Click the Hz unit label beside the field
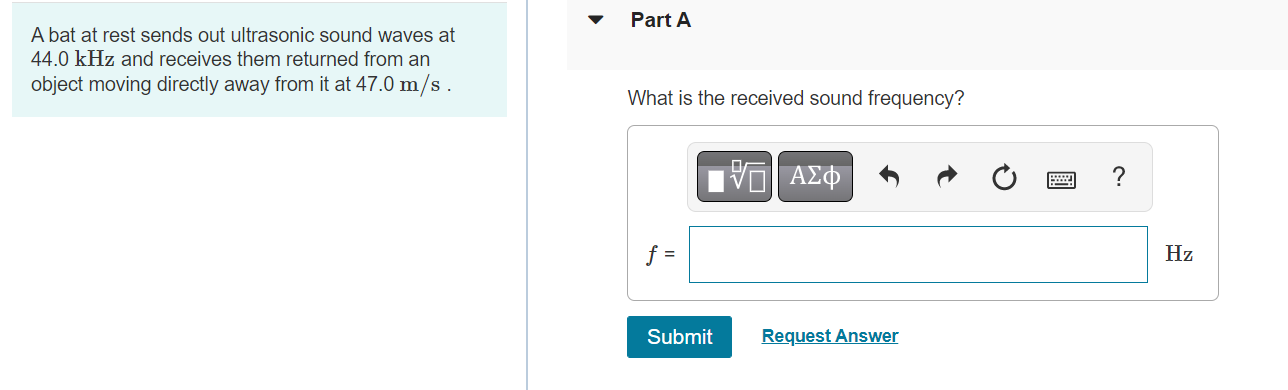This screenshot has height=390, width=1288. pos(1179,255)
